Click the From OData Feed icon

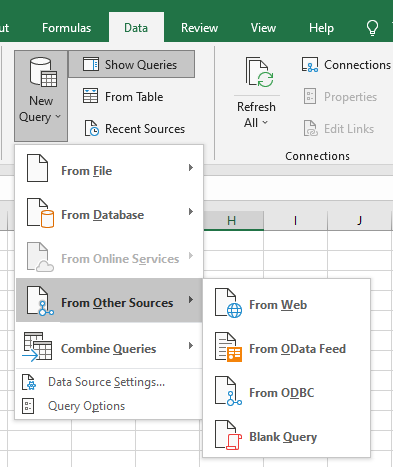pyautogui.click(x=229, y=347)
